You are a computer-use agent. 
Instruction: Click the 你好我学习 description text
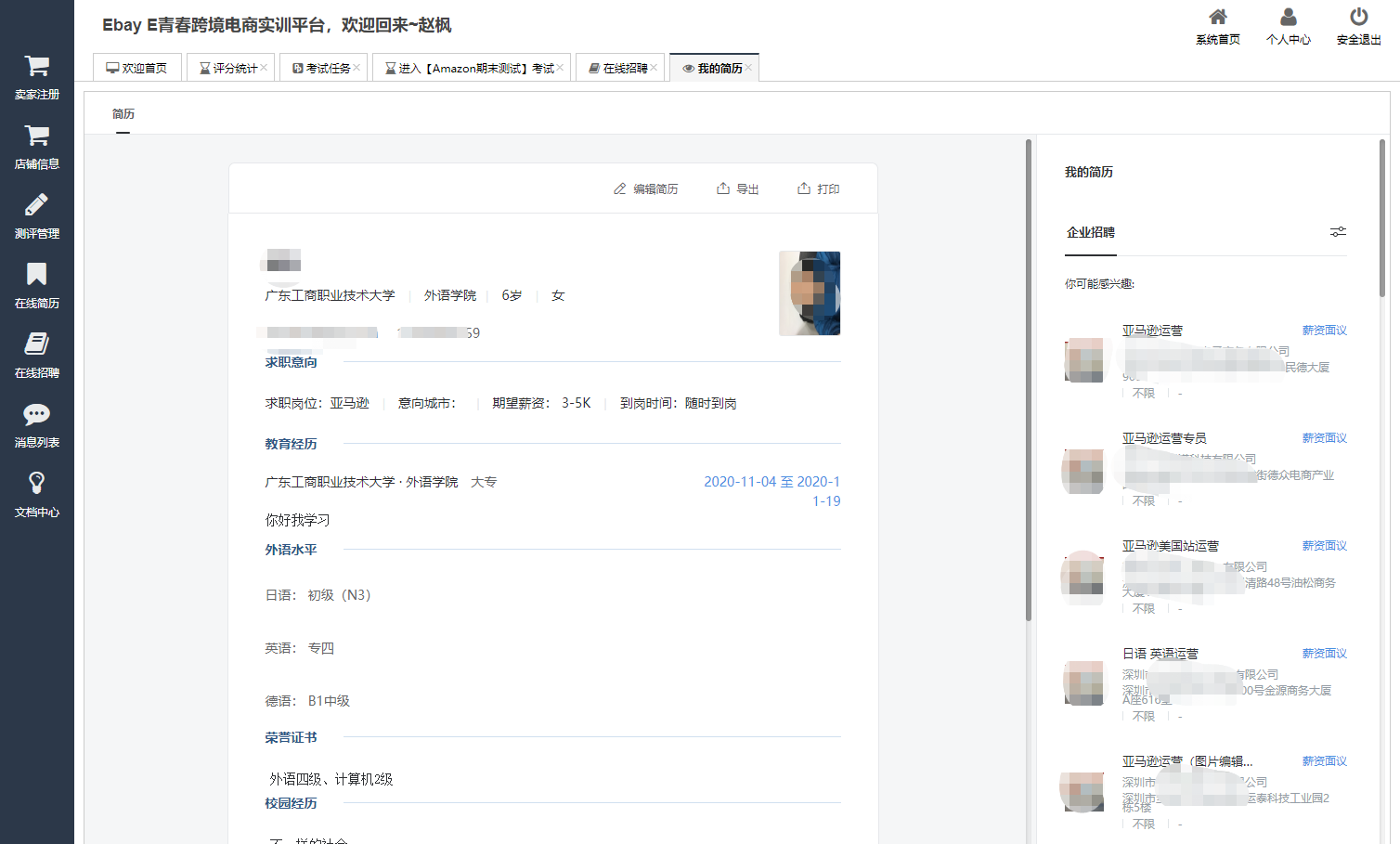point(298,520)
